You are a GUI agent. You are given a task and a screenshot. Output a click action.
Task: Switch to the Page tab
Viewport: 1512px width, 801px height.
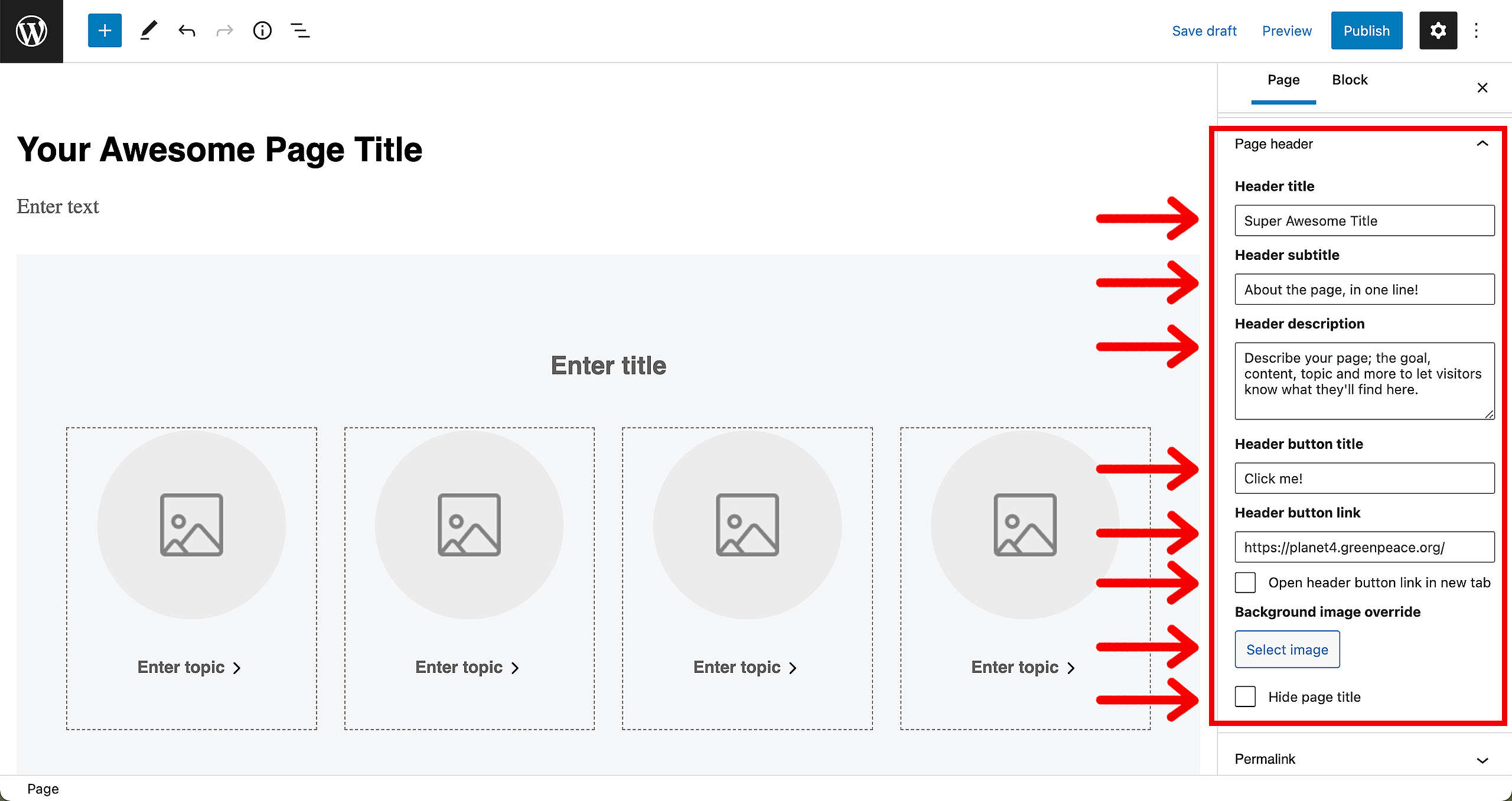point(1283,80)
